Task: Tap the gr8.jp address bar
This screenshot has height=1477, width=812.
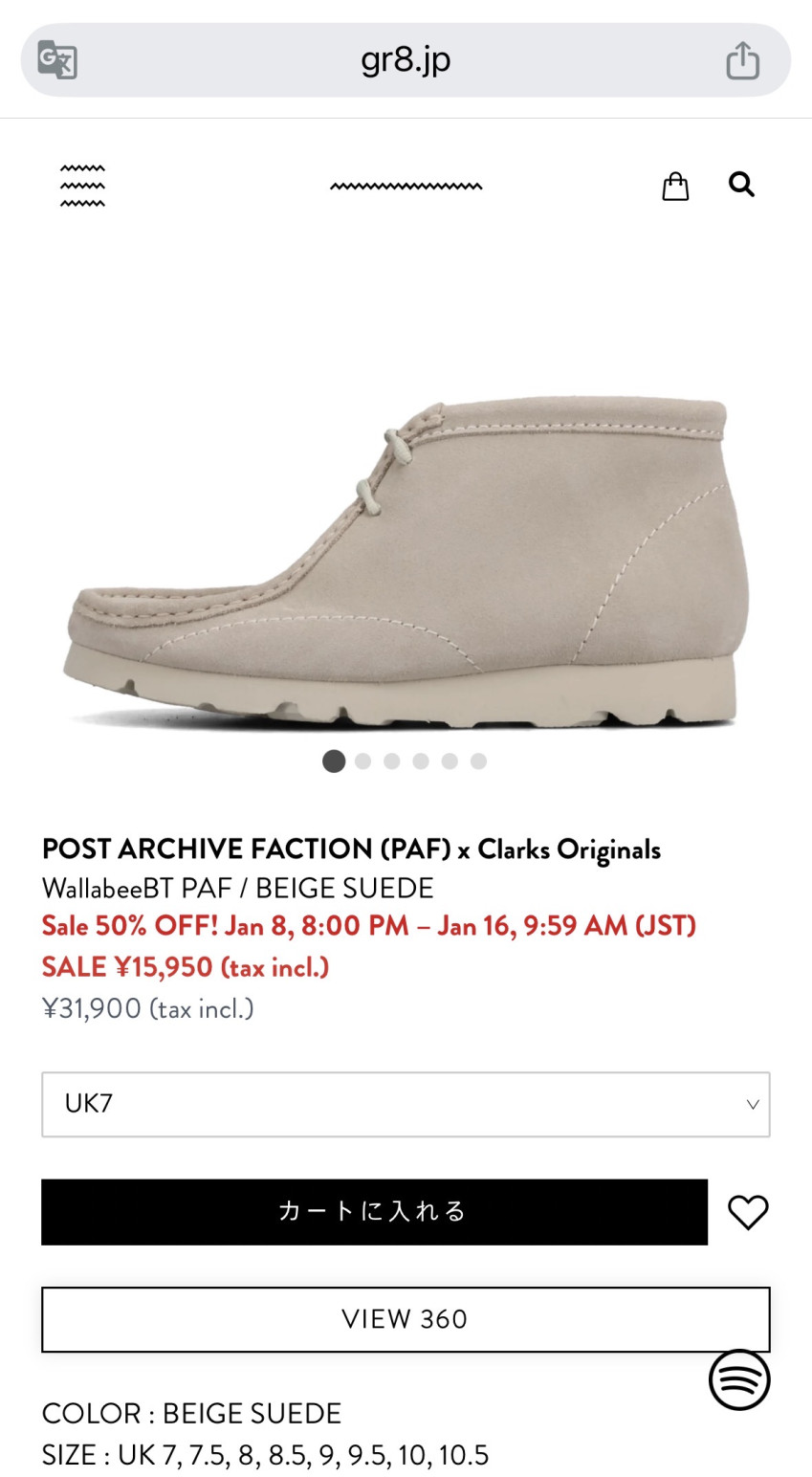Action: 406,60
